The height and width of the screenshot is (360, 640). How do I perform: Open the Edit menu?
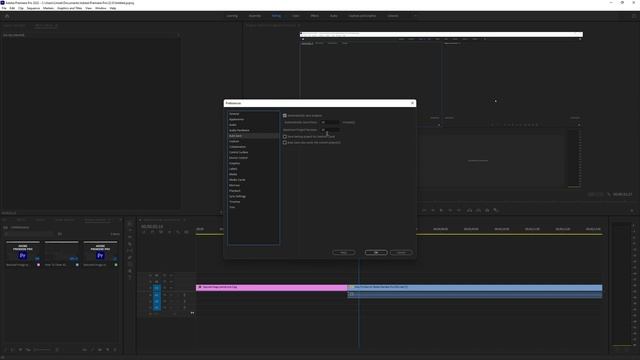pyautogui.click(x=12, y=8)
